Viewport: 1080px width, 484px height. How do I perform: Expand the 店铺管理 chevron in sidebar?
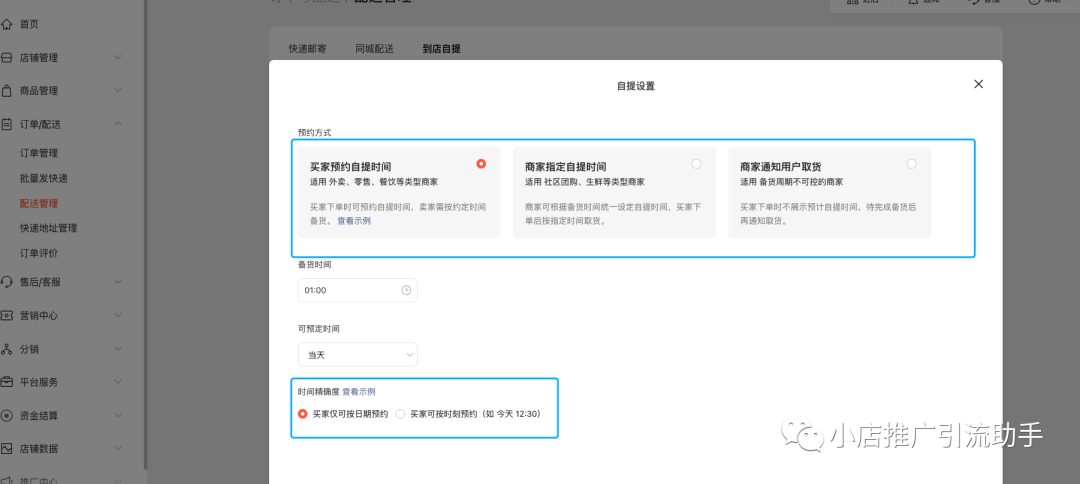118,58
